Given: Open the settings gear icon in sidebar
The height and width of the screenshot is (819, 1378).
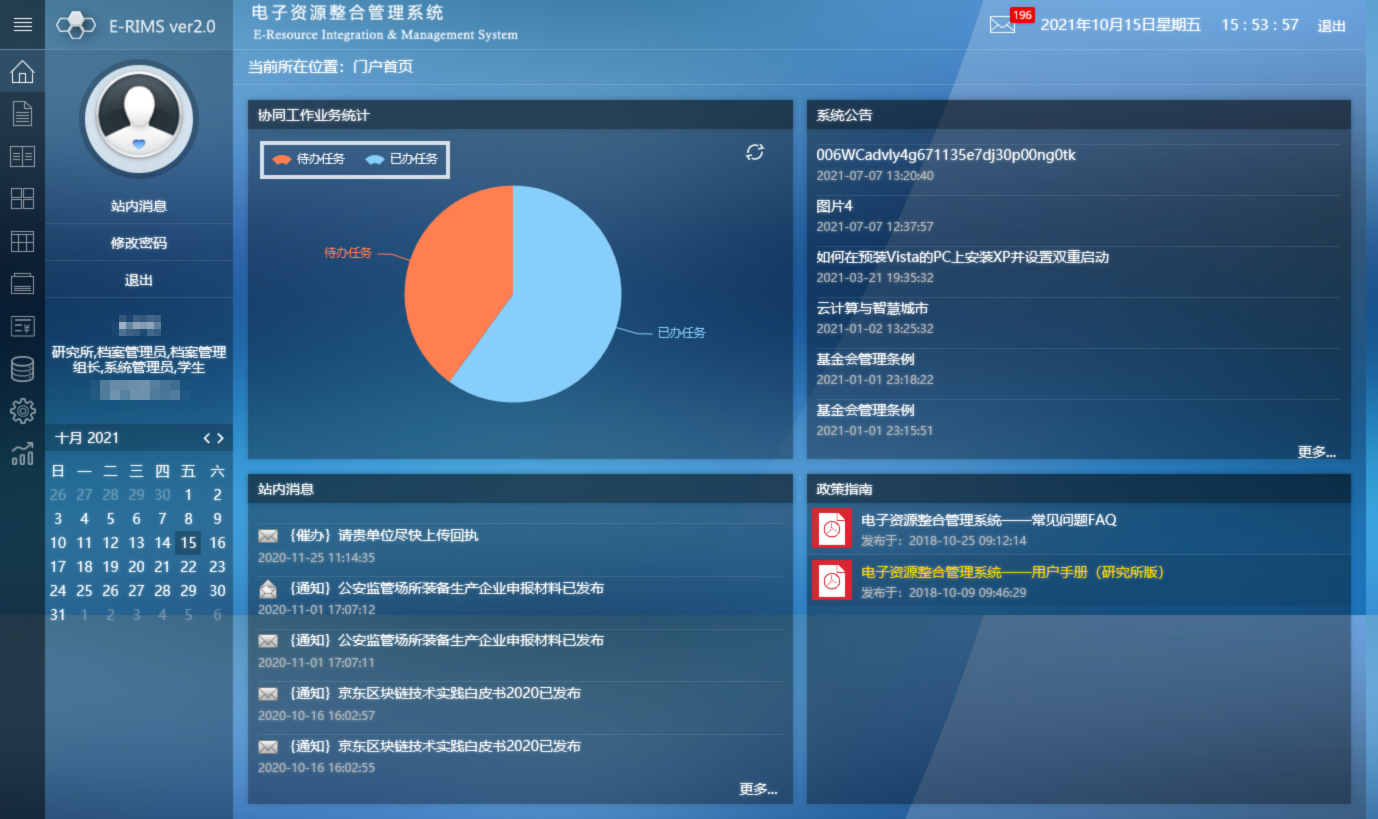Looking at the screenshot, I should (22, 411).
